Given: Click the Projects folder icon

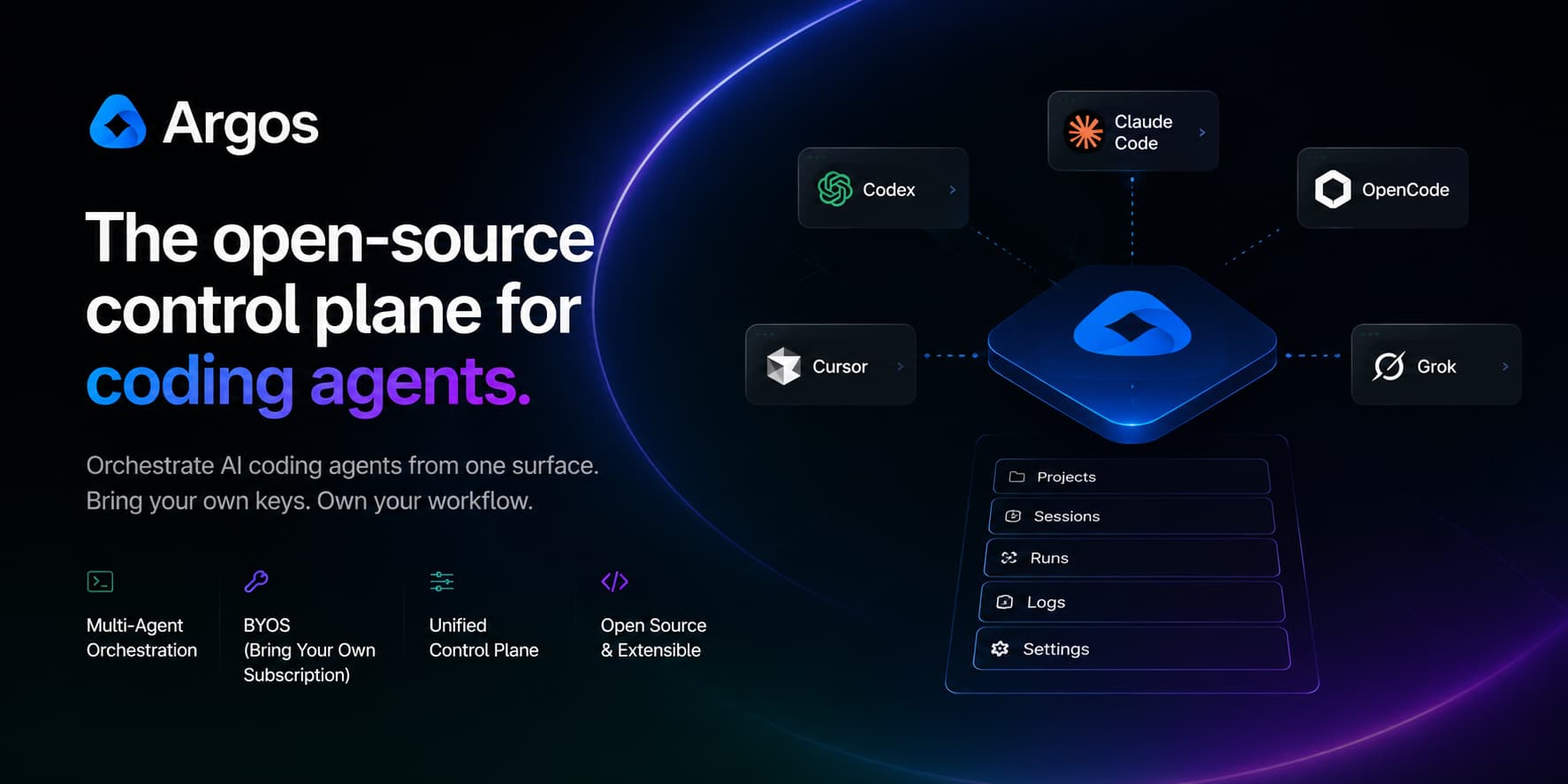Looking at the screenshot, I should (x=1016, y=476).
